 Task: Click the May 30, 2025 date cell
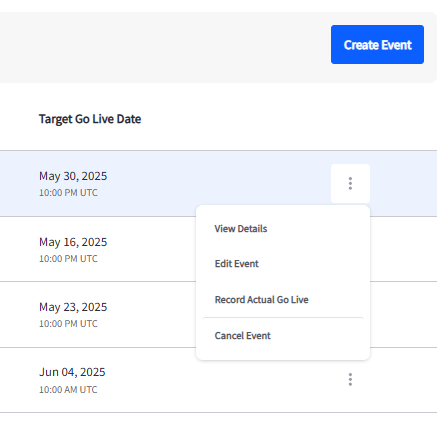[73, 176]
